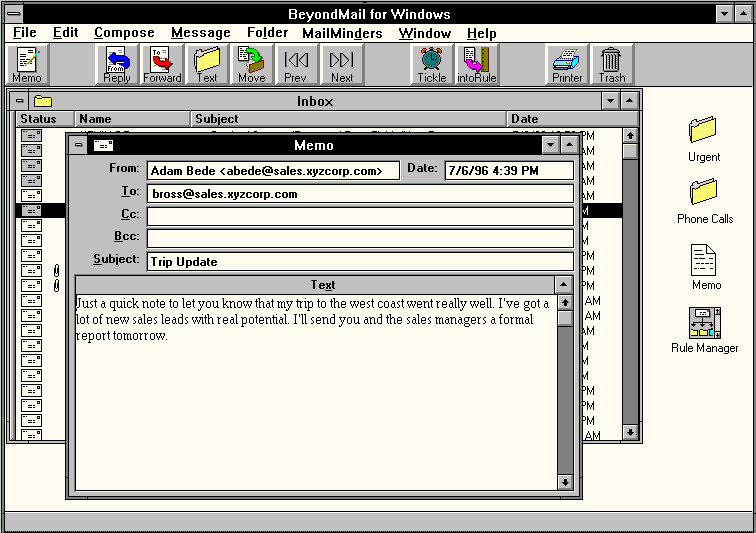
Task: Click the memo text scrollbar down arrow
Action: point(565,481)
